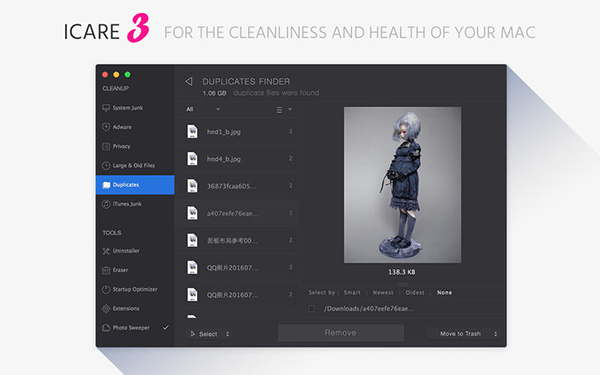Select the hnd1_b.jpg file entry
This screenshot has width=600, height=375.
[x=237, y=132]
